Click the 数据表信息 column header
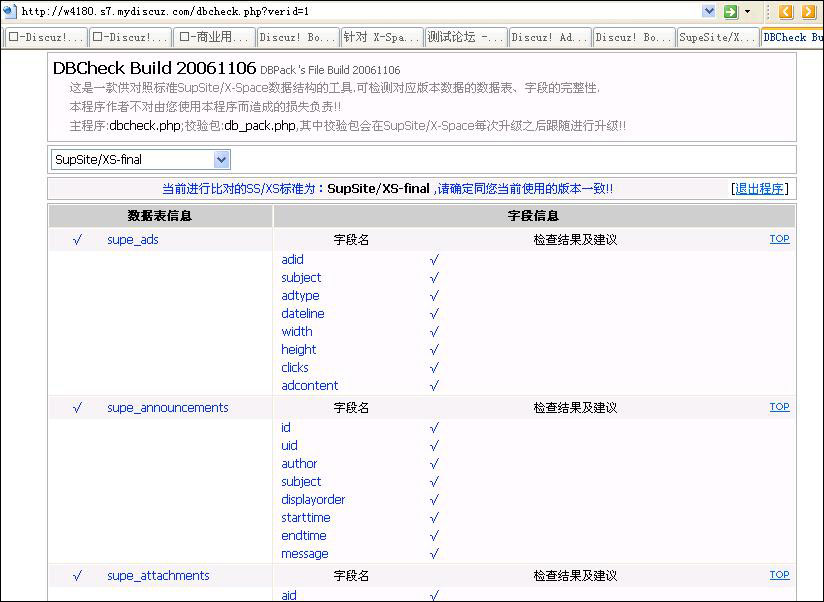The height and width of the screenshot is (602, 824). click(x=160, y=216)
